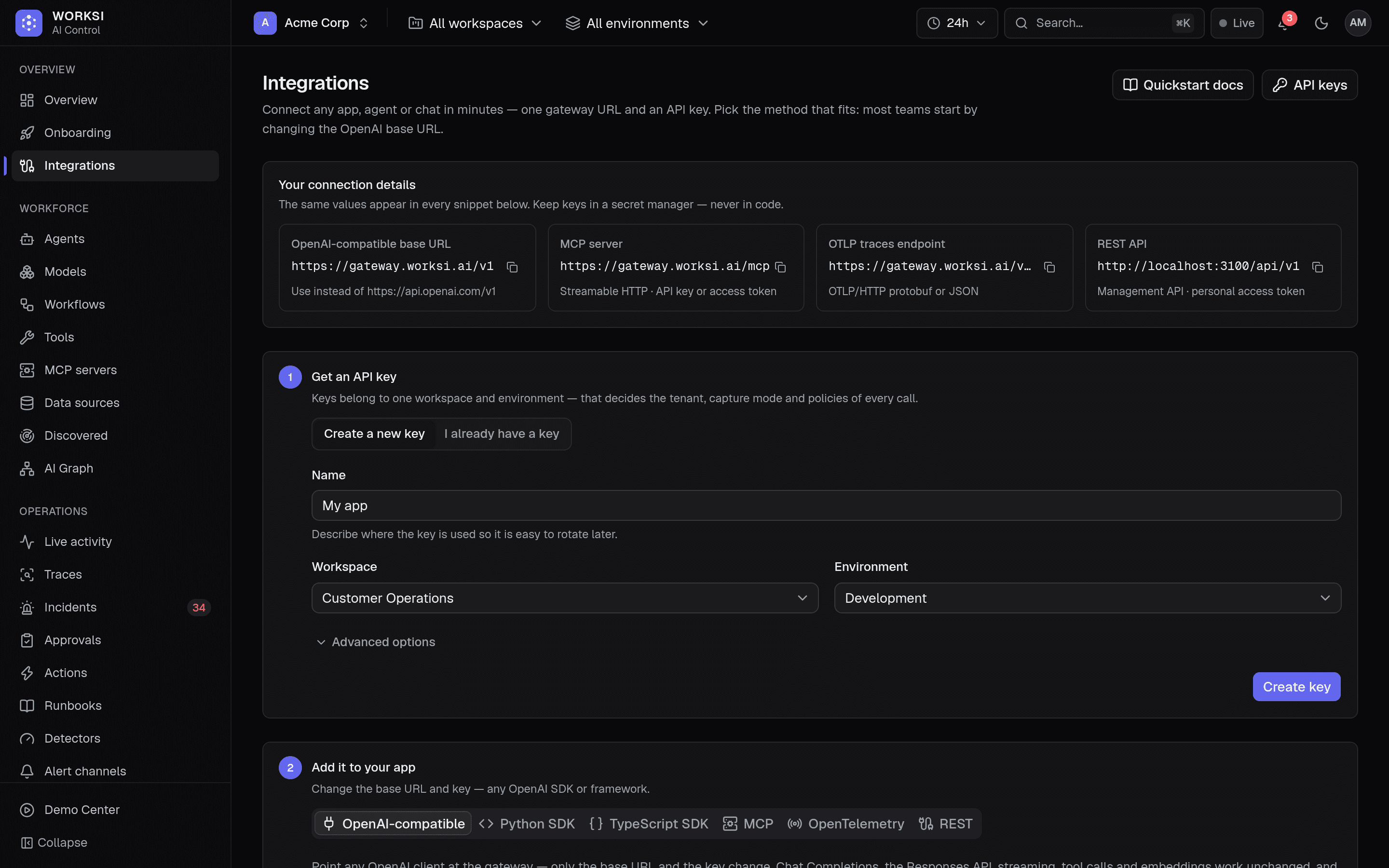The height and width of the screenshot is (868, 1389).
Task: Open Models in sidebar
Action: 115,271
